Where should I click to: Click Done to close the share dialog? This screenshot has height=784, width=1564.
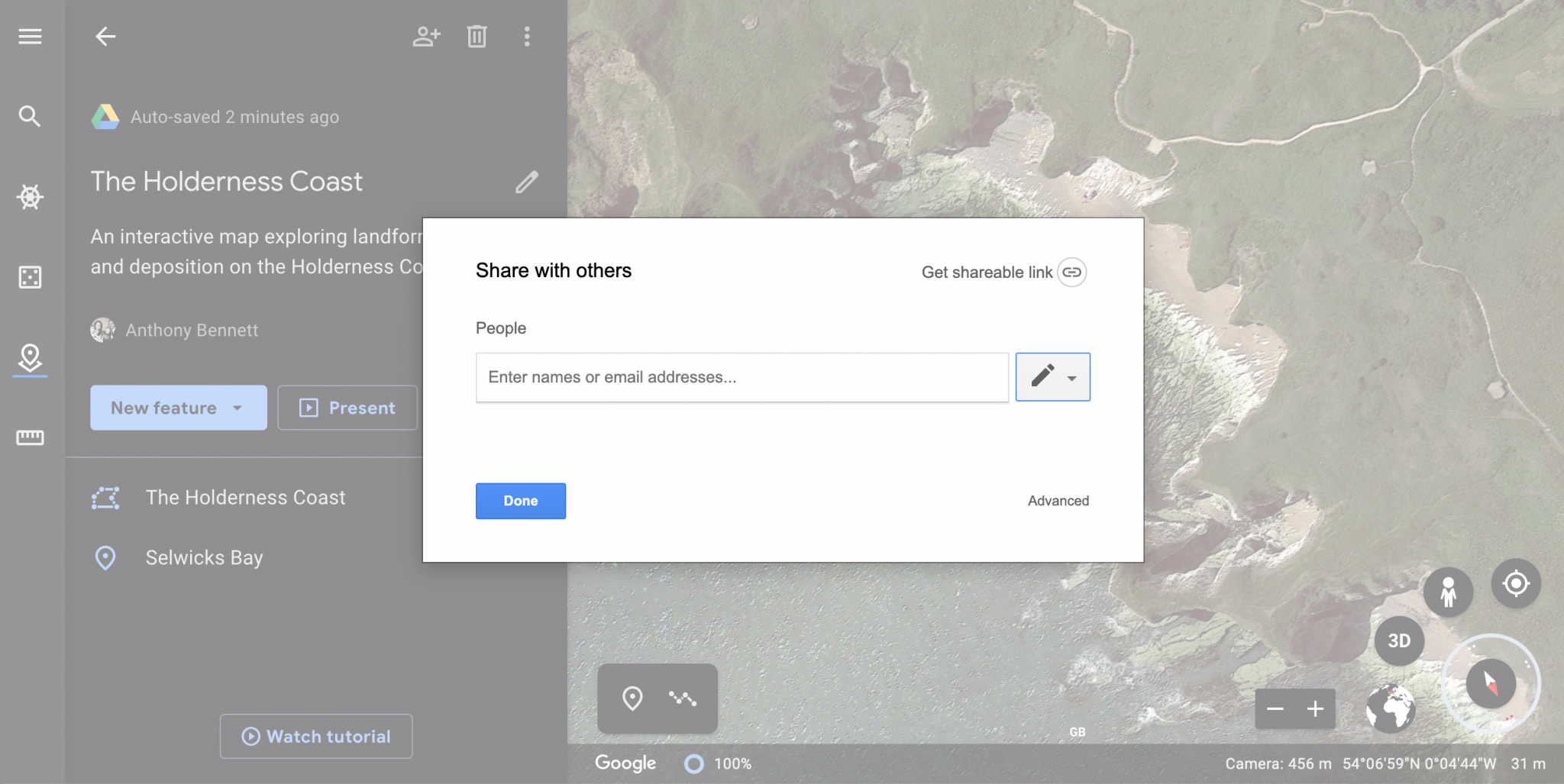[x=520, y=501]
